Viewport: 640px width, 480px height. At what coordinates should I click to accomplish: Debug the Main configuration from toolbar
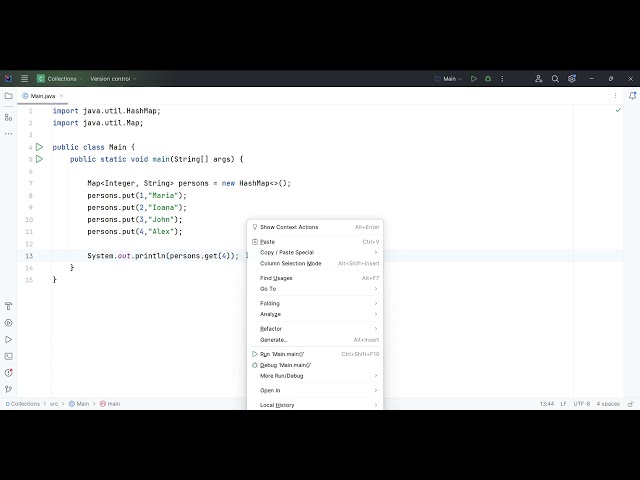488,79
